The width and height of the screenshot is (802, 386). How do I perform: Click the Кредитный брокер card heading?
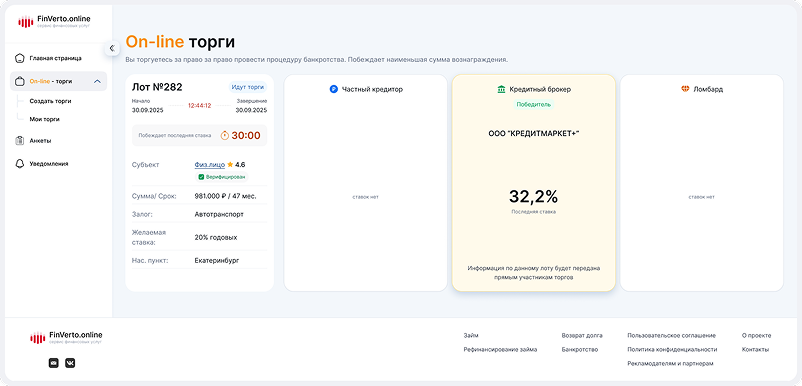tap(540, 89)
